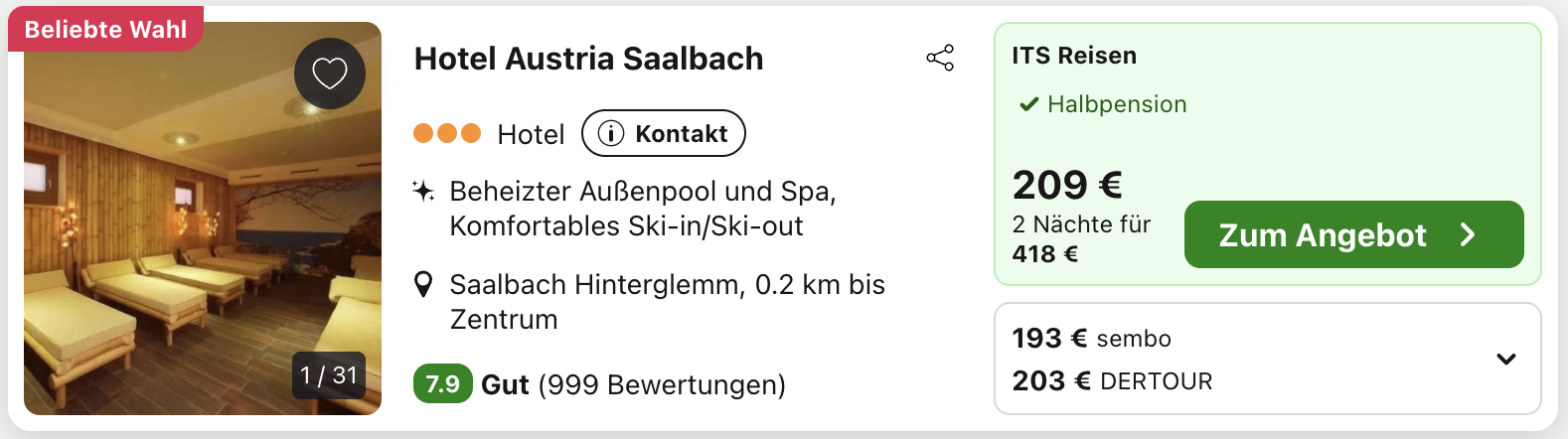
Task: Click the Beliebte Wahl badge
Action: coord(105,29)
